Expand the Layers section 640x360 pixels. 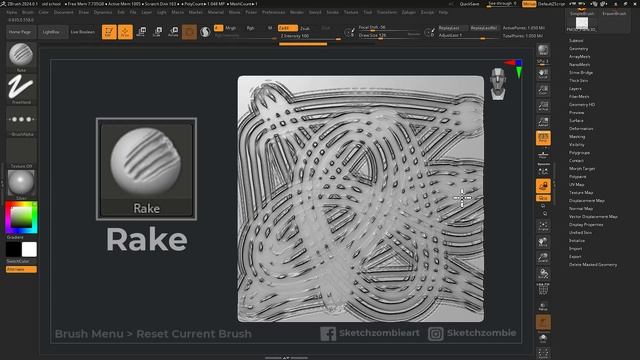click(575, 89)
